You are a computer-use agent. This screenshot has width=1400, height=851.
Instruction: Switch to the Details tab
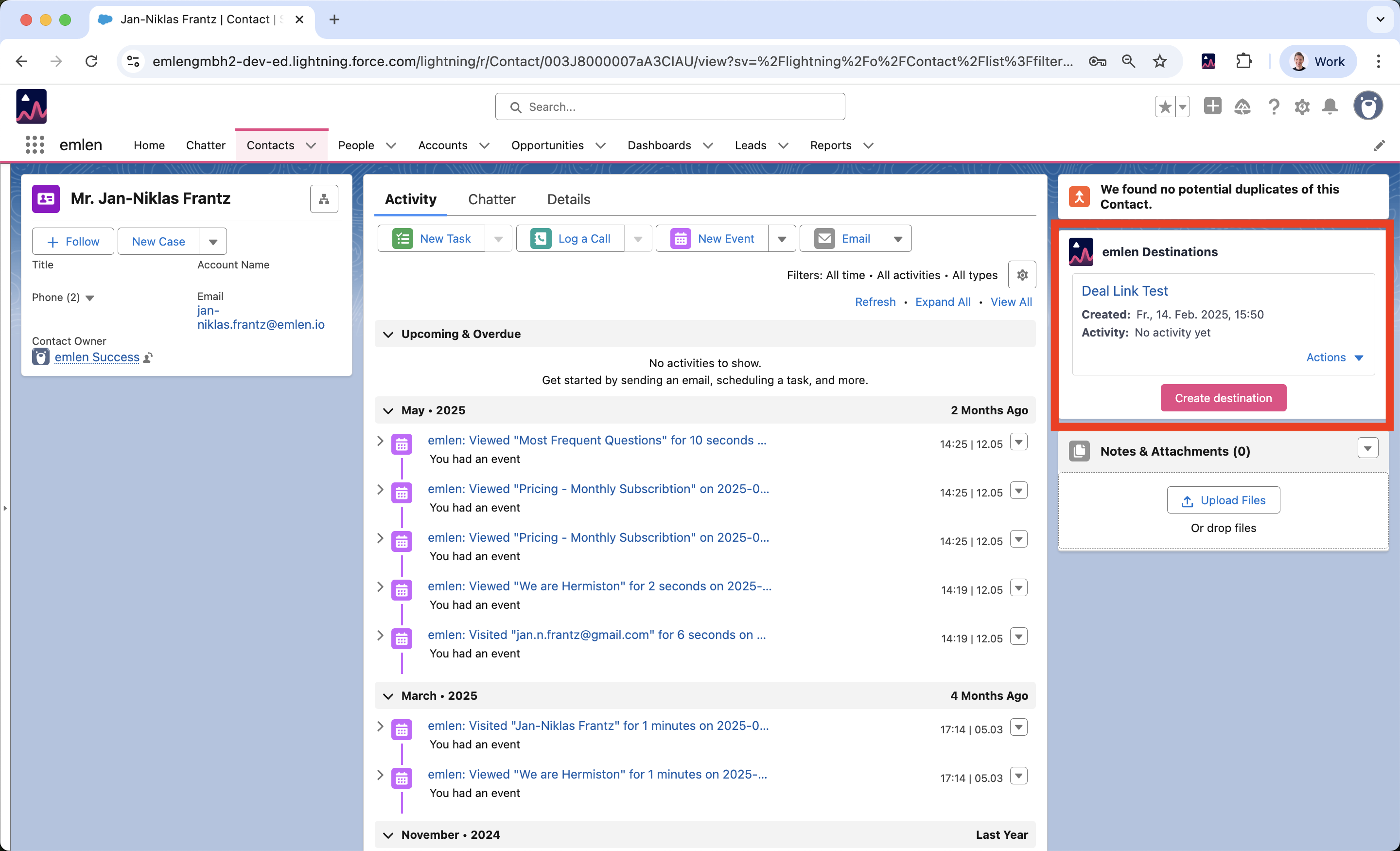568,199
